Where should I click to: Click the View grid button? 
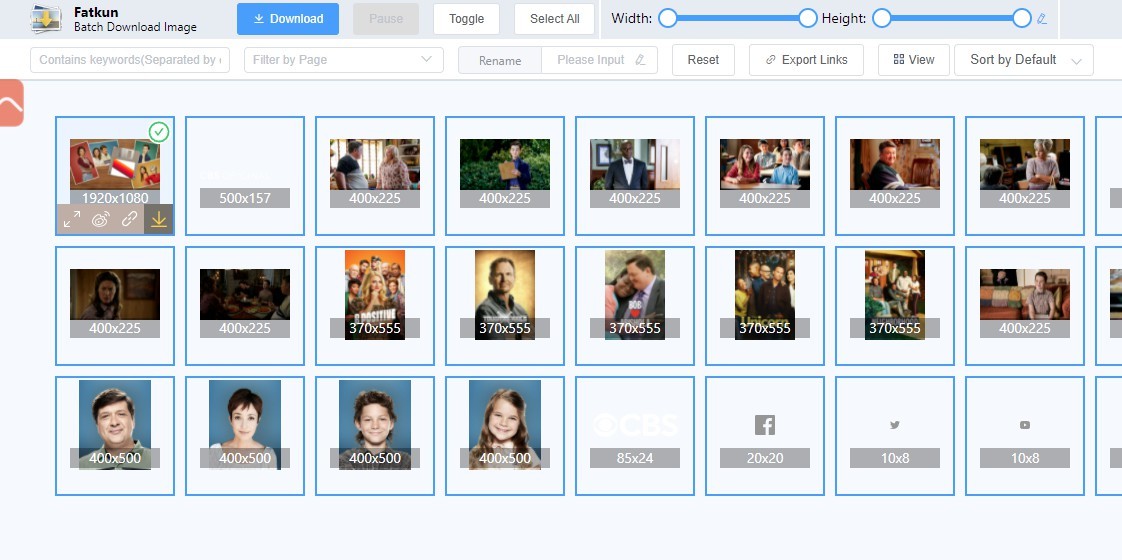914,60
